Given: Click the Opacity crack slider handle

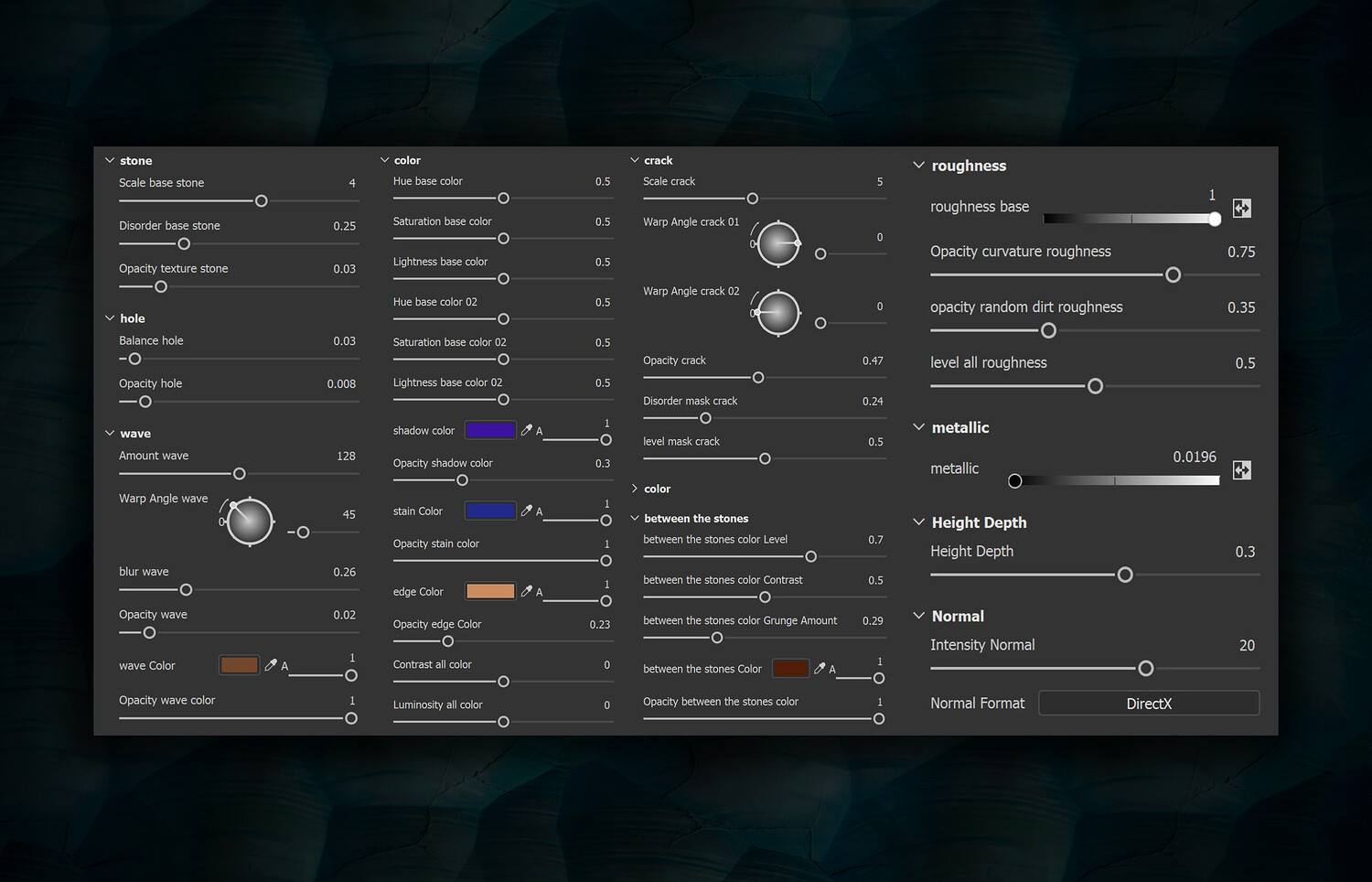Looking at the screenshot, I should [757, 378].
